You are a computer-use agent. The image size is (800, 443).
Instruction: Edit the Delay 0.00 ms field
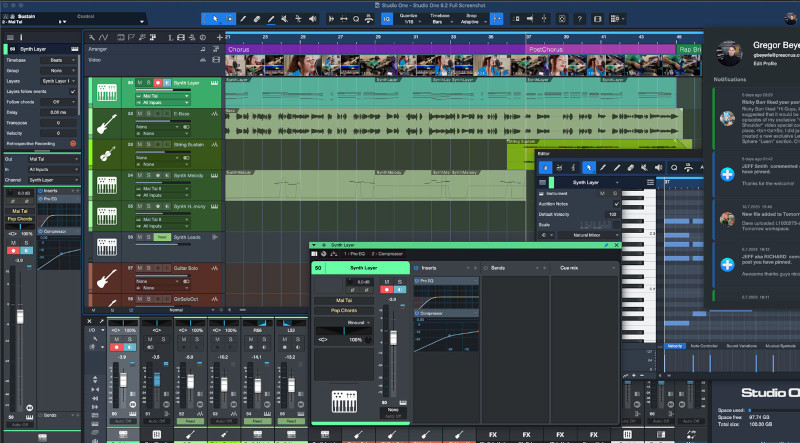pyautogui.click(x=58, y=112)
